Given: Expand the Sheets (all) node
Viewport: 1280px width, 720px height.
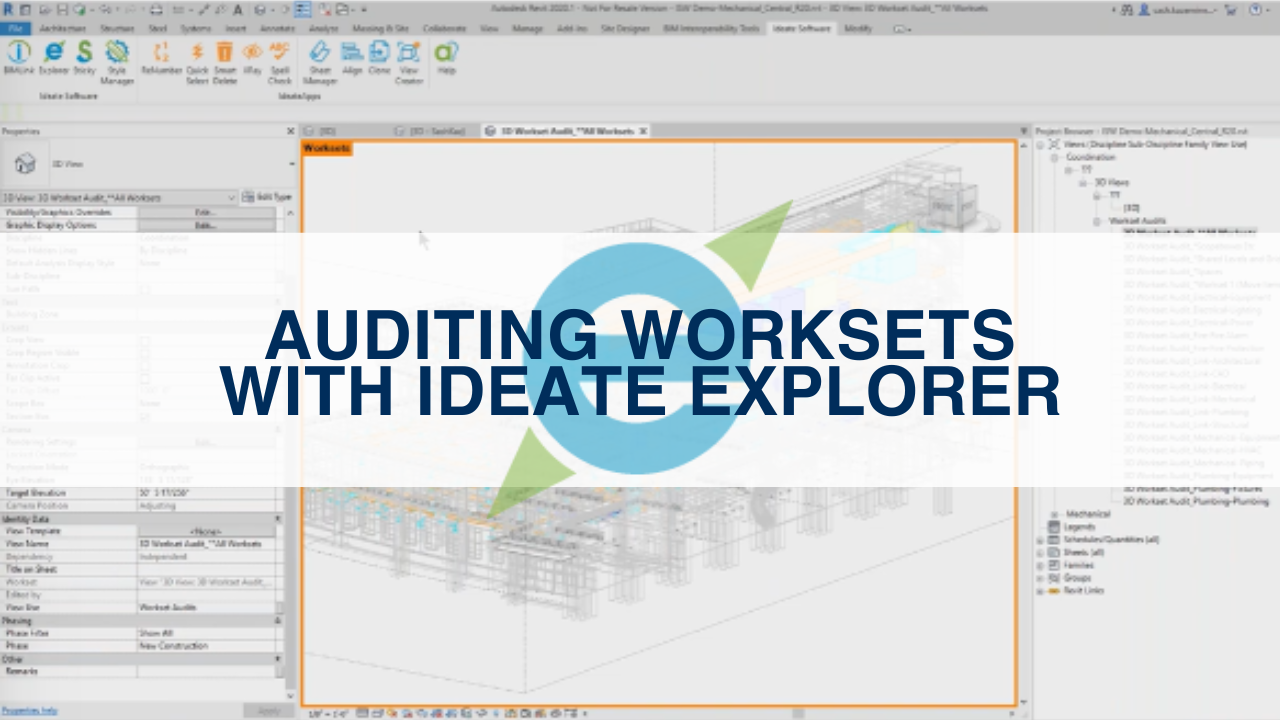Looking at the screenshot, I should (x=1040, y=552).
